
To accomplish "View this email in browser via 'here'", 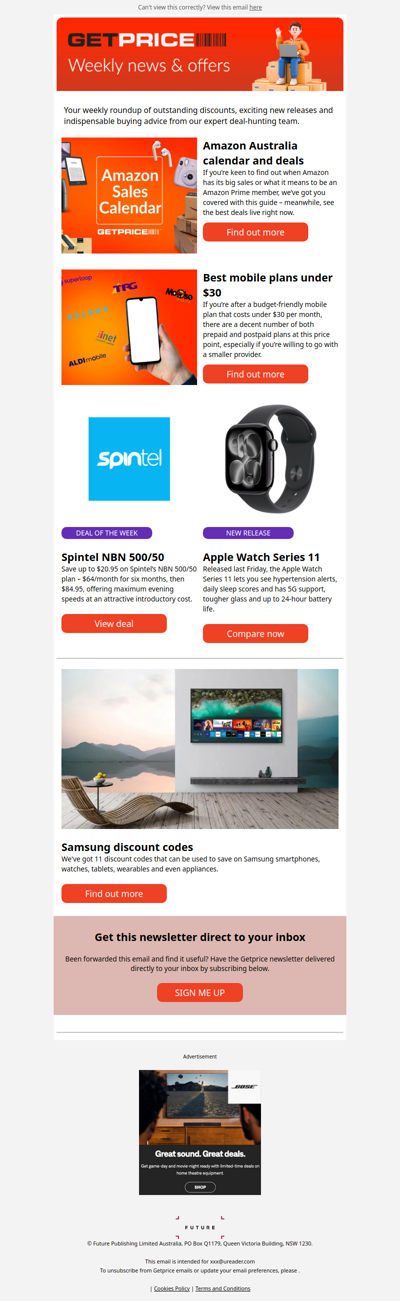I will click(256, 7).
